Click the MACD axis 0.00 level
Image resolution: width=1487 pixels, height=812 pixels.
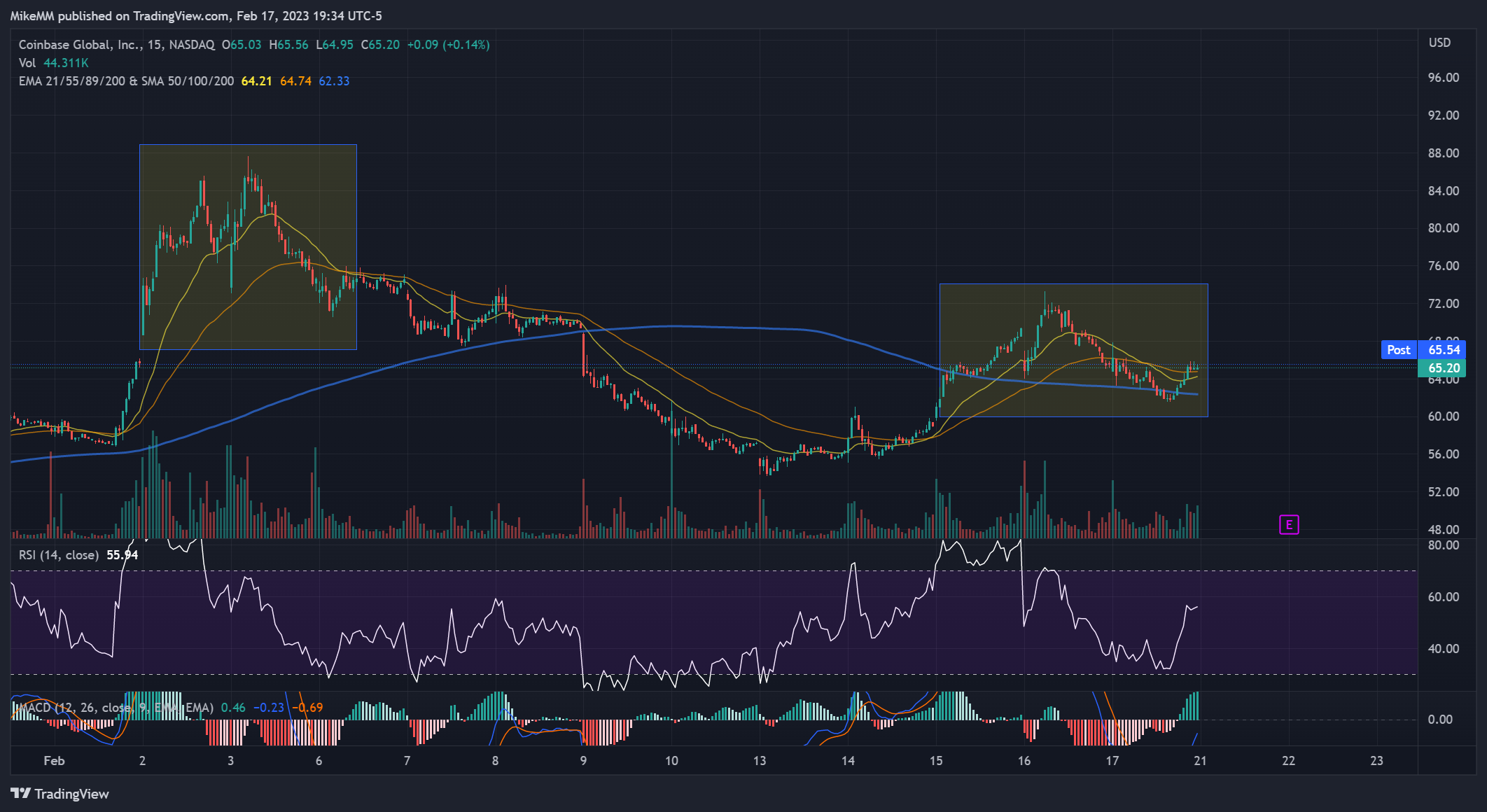1439,720
